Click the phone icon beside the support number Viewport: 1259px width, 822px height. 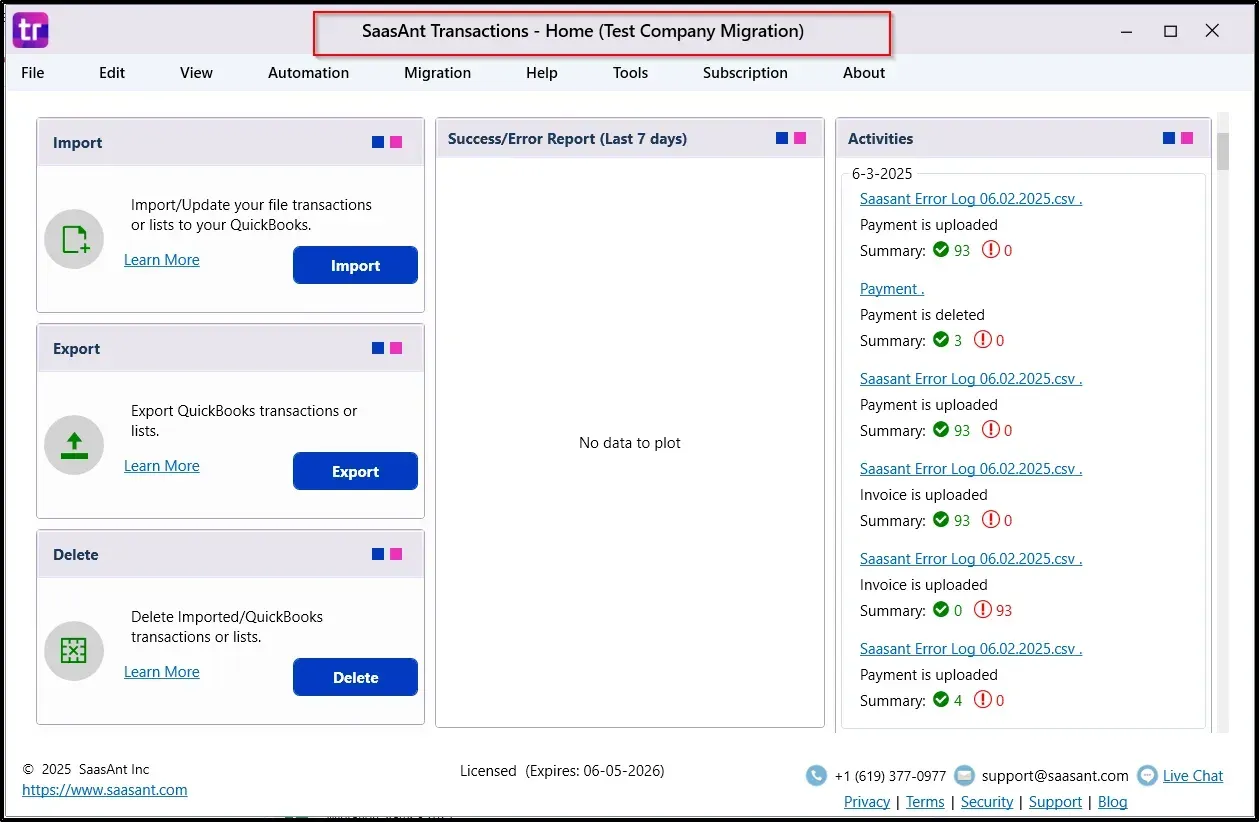pos(816,776)
